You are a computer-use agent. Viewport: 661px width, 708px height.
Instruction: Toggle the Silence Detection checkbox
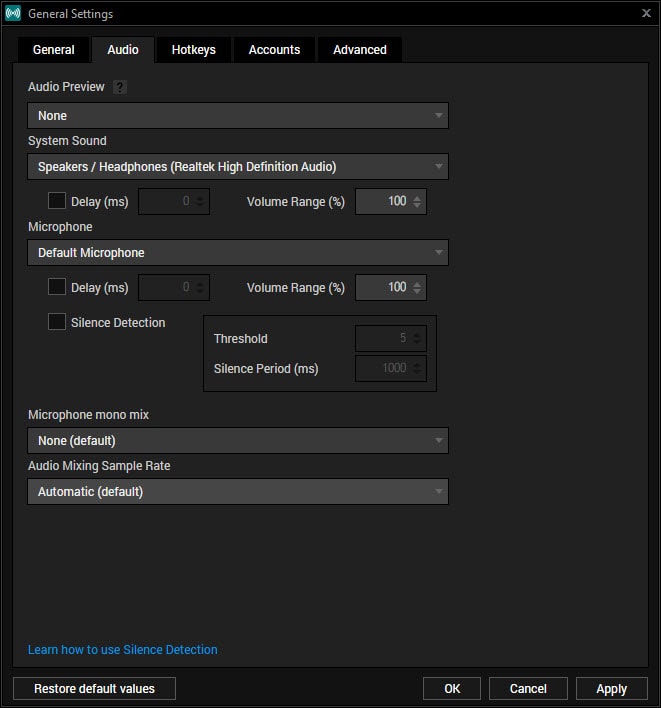[x=57, y=322]
